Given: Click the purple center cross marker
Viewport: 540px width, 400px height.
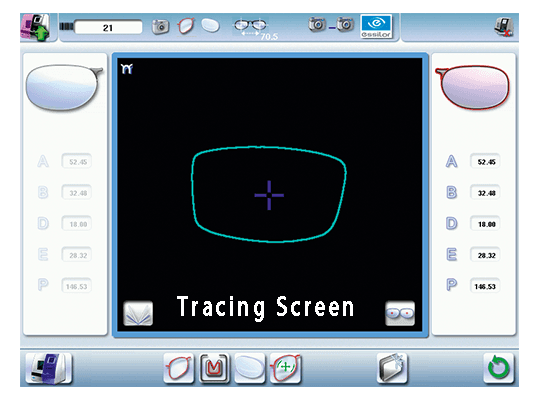Looking at the screenshot, I should [269, 195].
